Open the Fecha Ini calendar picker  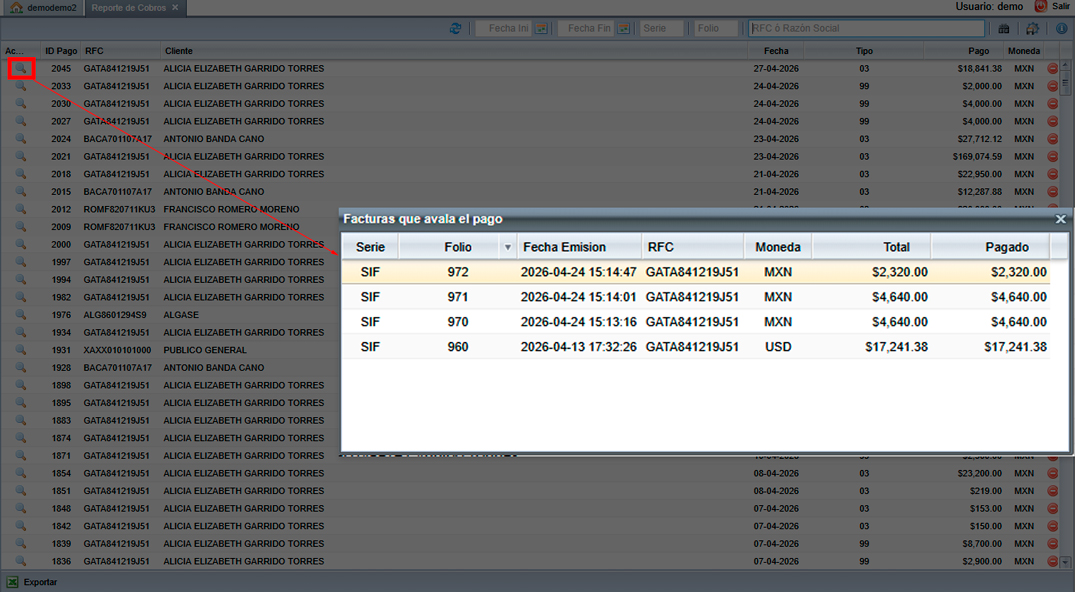coord(541,29)
